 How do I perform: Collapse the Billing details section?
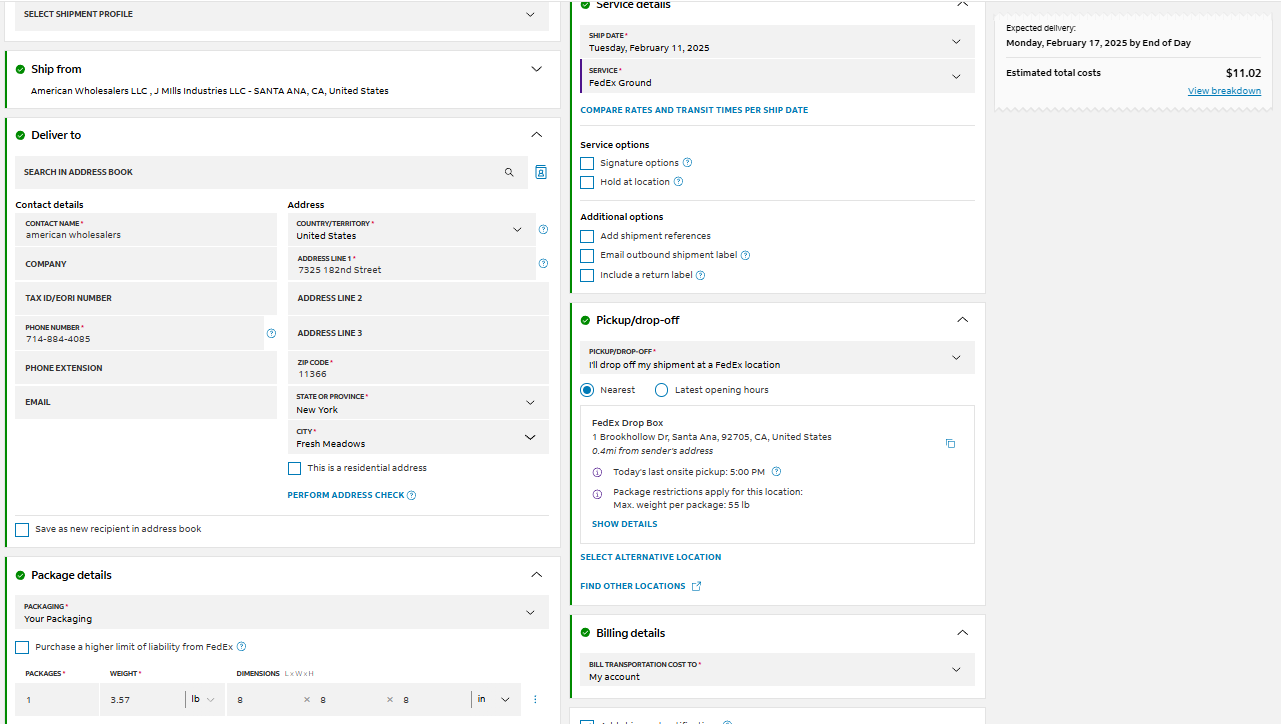963,633
